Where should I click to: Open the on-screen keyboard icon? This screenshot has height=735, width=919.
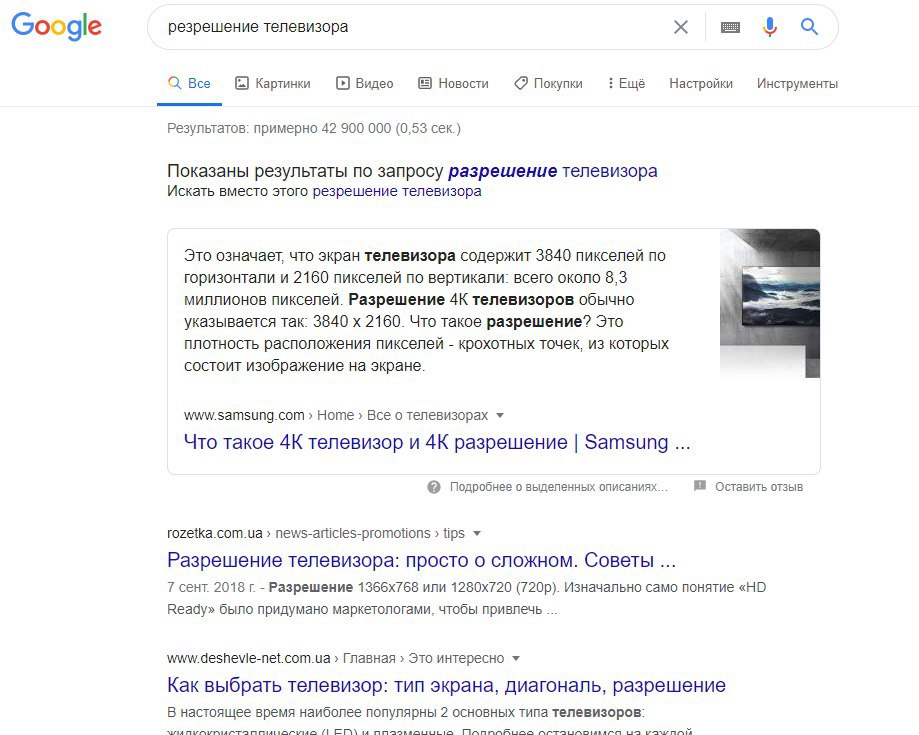[730, 27]
